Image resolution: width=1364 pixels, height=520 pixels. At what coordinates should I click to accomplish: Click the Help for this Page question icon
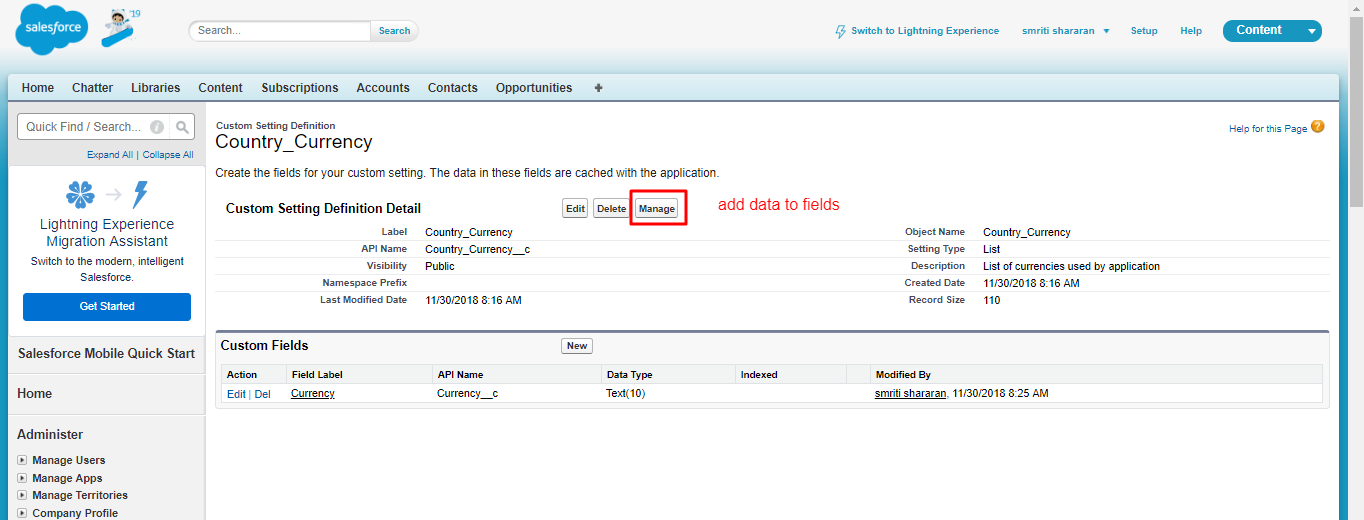[1318, 127]
